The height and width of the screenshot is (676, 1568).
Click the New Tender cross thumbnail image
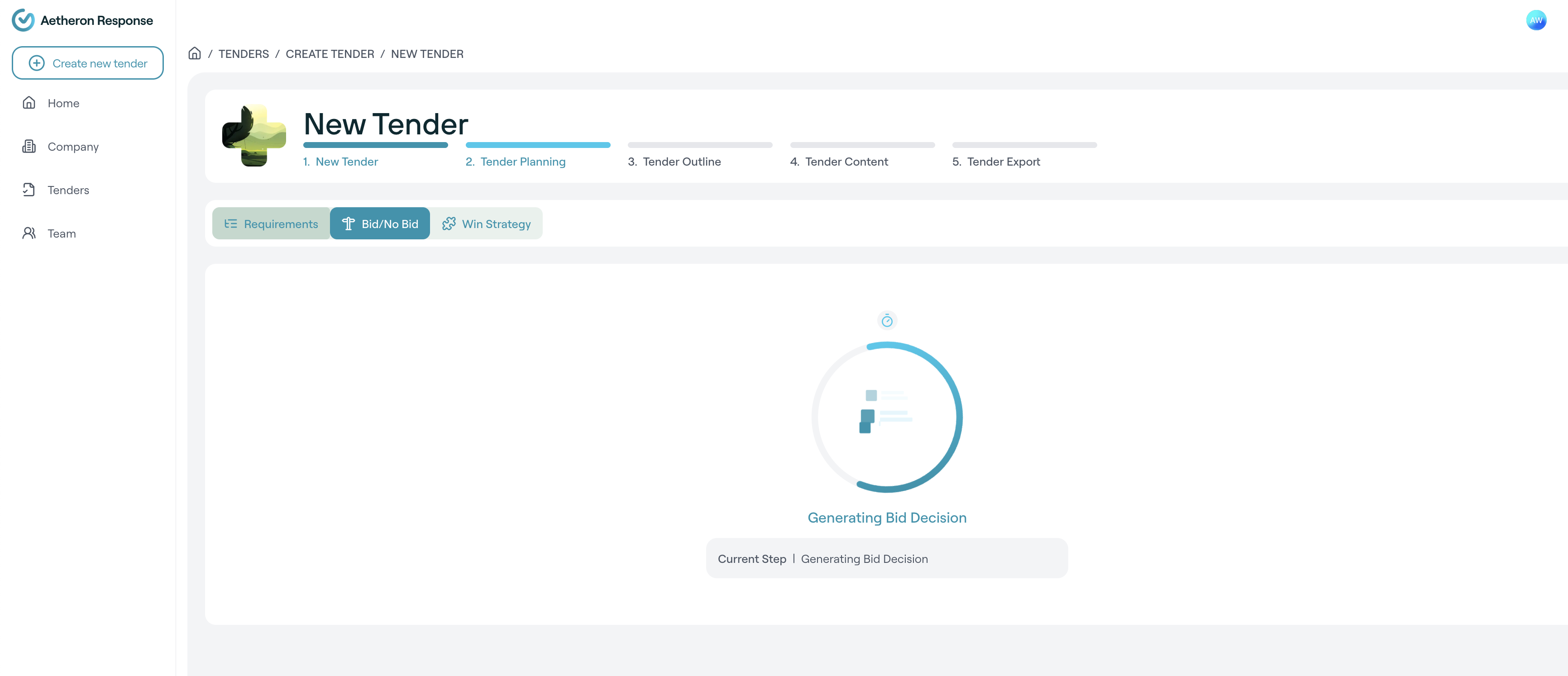254,135
